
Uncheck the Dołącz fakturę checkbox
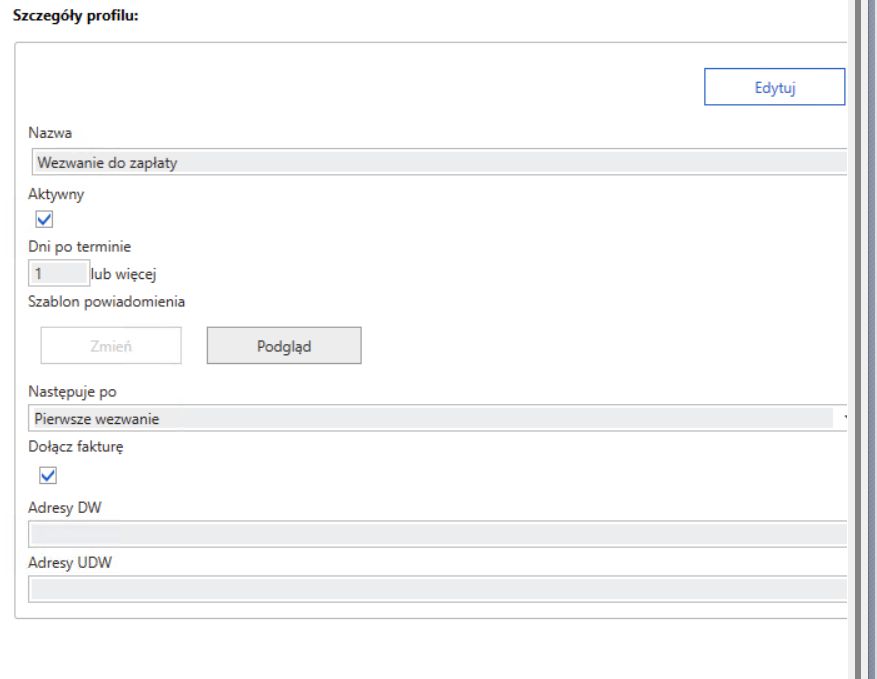pos(44,475)
